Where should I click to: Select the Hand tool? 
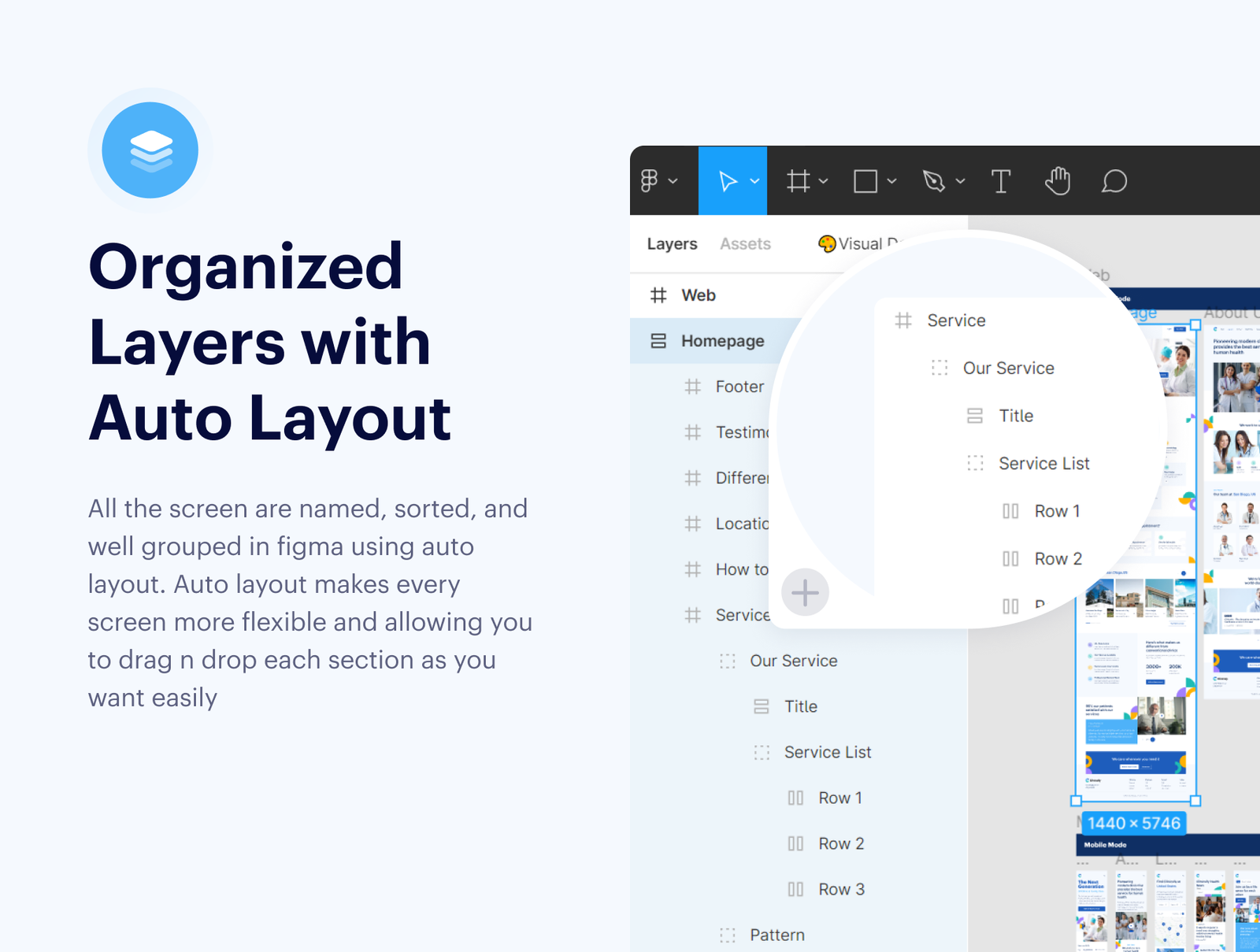click(x=1058, y=181)
